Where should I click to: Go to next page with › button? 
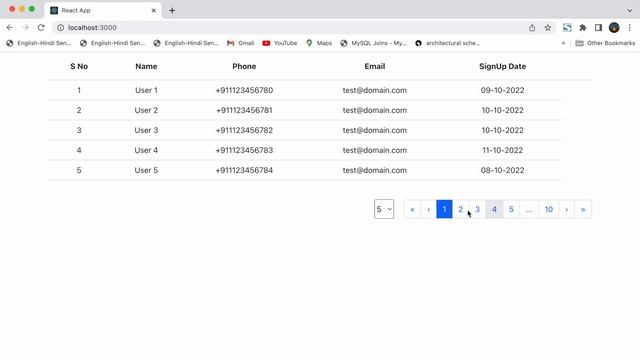[x=567, y=209]
